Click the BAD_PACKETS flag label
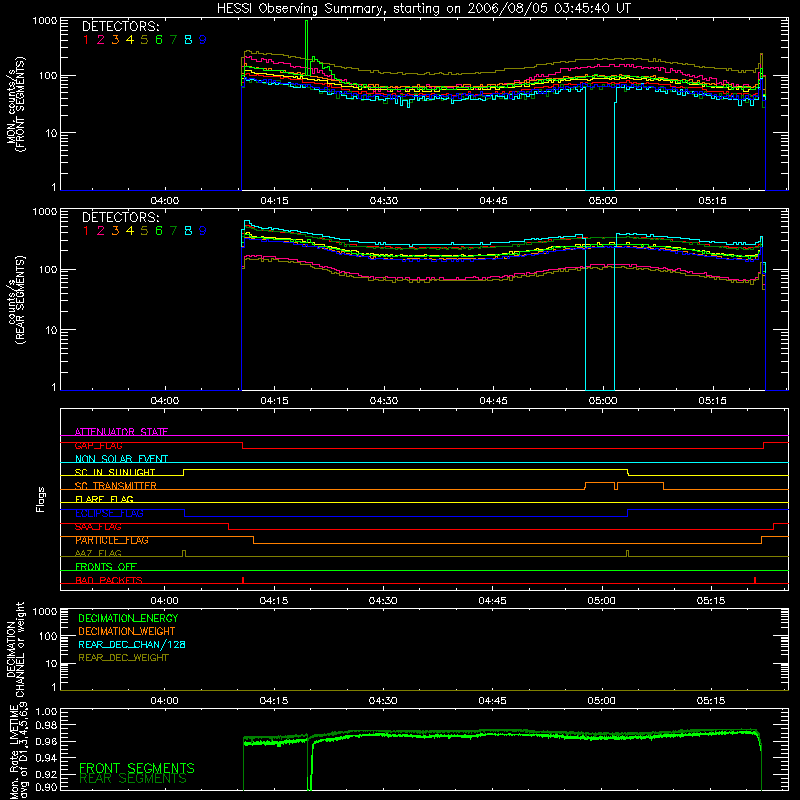Screen dimensions: 800x800 click(109, 580)
